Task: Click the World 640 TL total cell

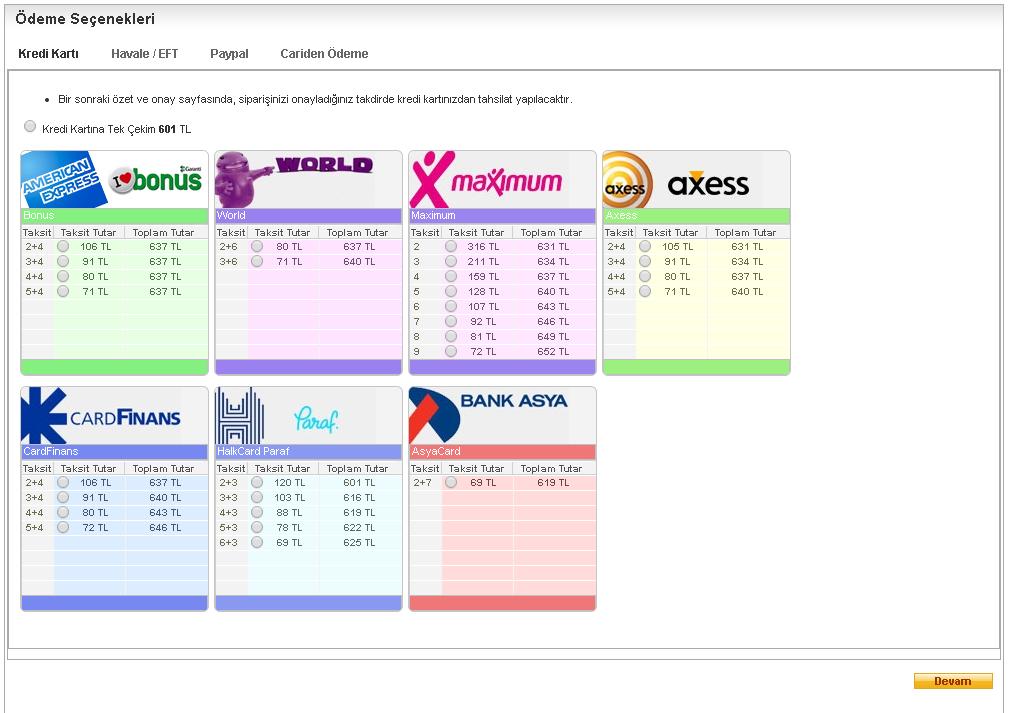Action: (359, 261)
